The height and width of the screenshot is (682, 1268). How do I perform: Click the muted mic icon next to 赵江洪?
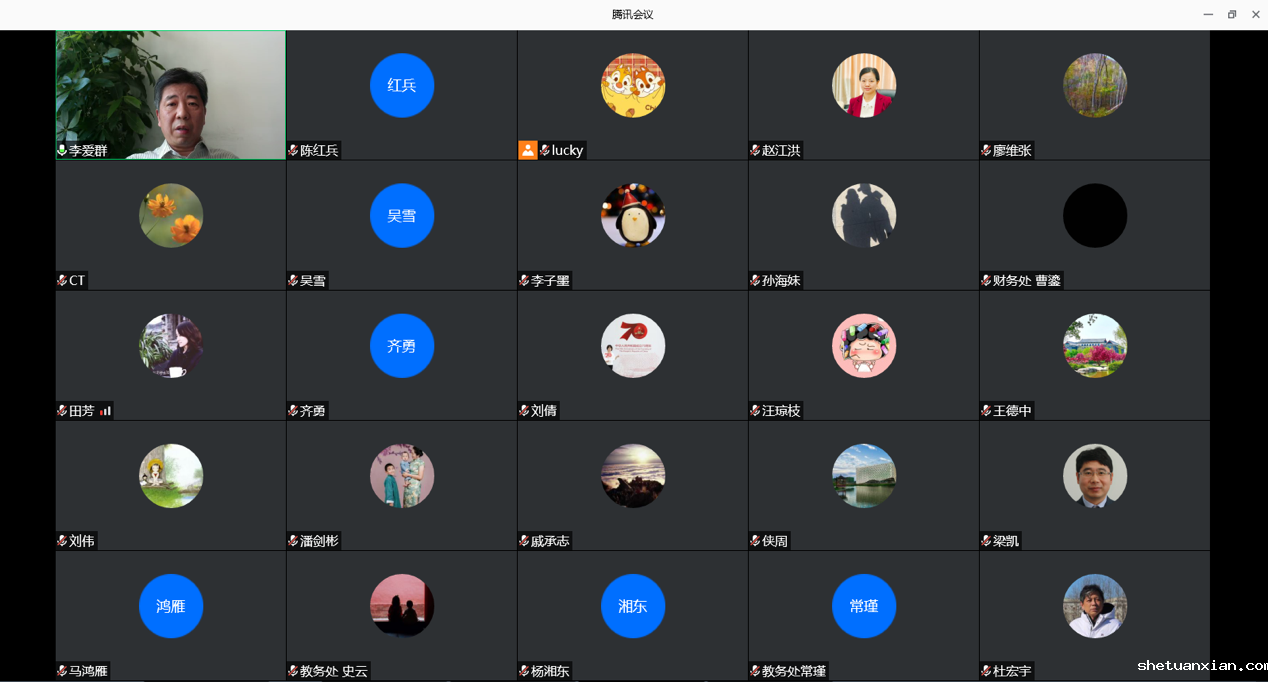(x=755, y=151)
